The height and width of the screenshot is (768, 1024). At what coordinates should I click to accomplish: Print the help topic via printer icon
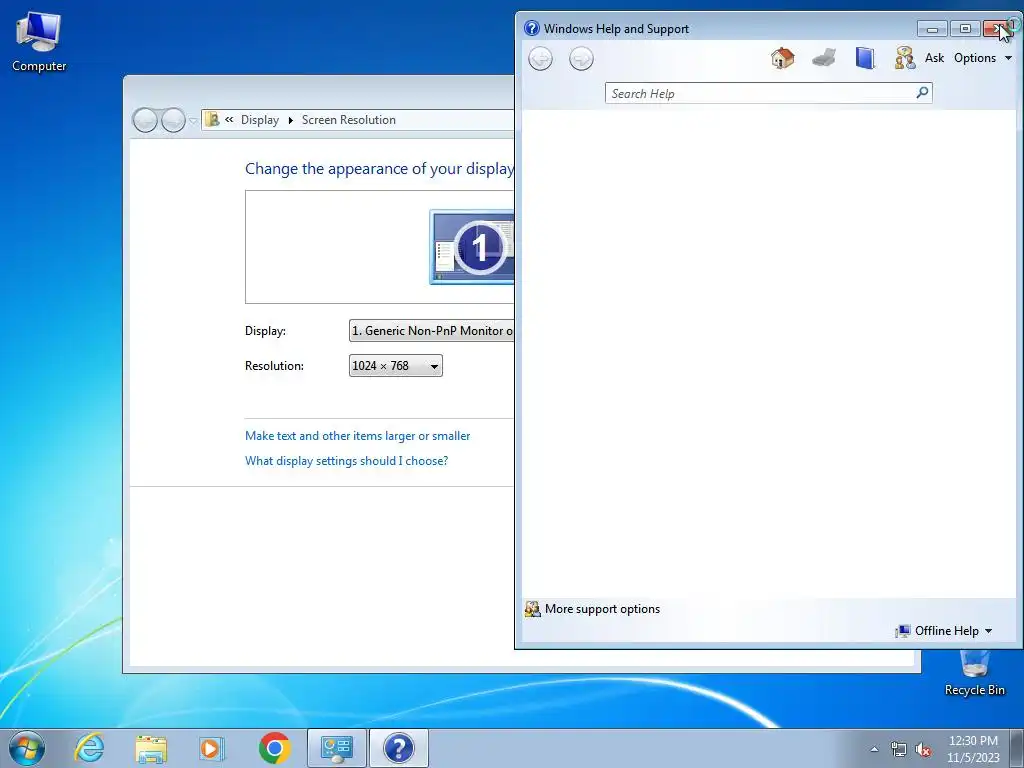point(824,58)
